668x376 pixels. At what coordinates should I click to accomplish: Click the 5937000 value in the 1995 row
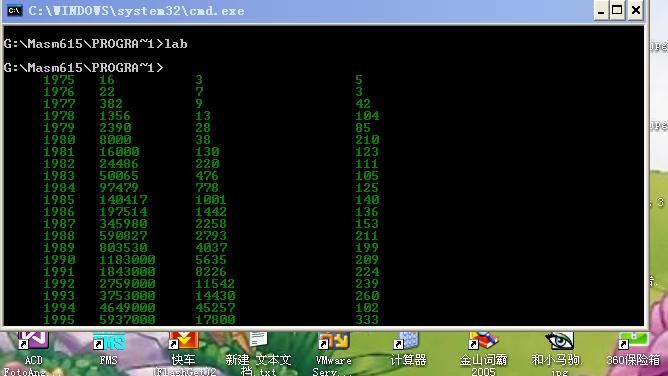point(127,320)
